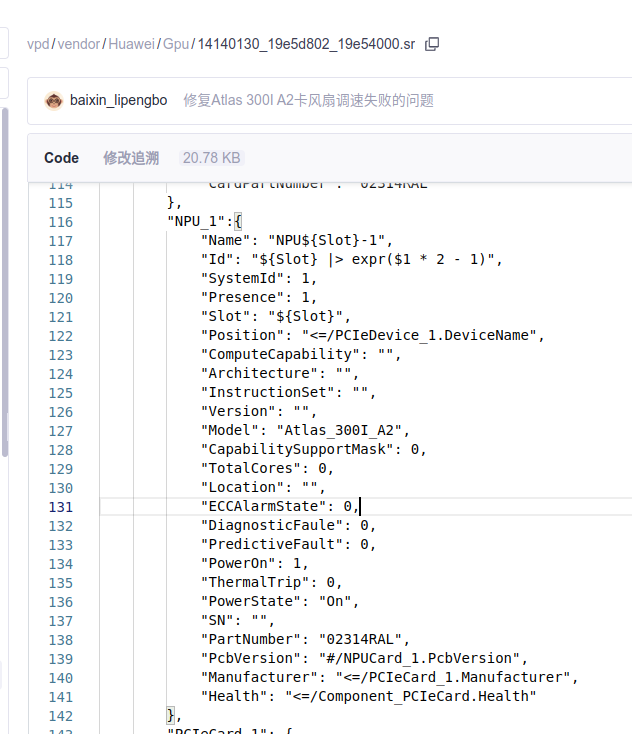
Task: Click the 20.78 KB file size label
Action: pyautogui.click(x=210, y=158)
